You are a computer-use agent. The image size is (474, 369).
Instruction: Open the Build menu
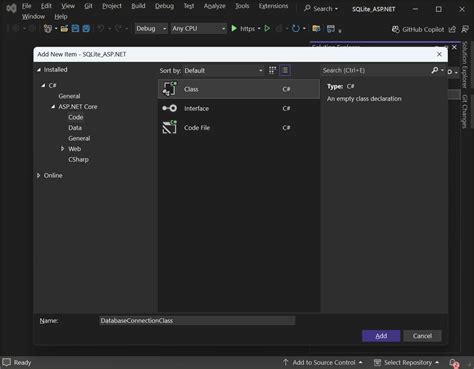(138, 6)
